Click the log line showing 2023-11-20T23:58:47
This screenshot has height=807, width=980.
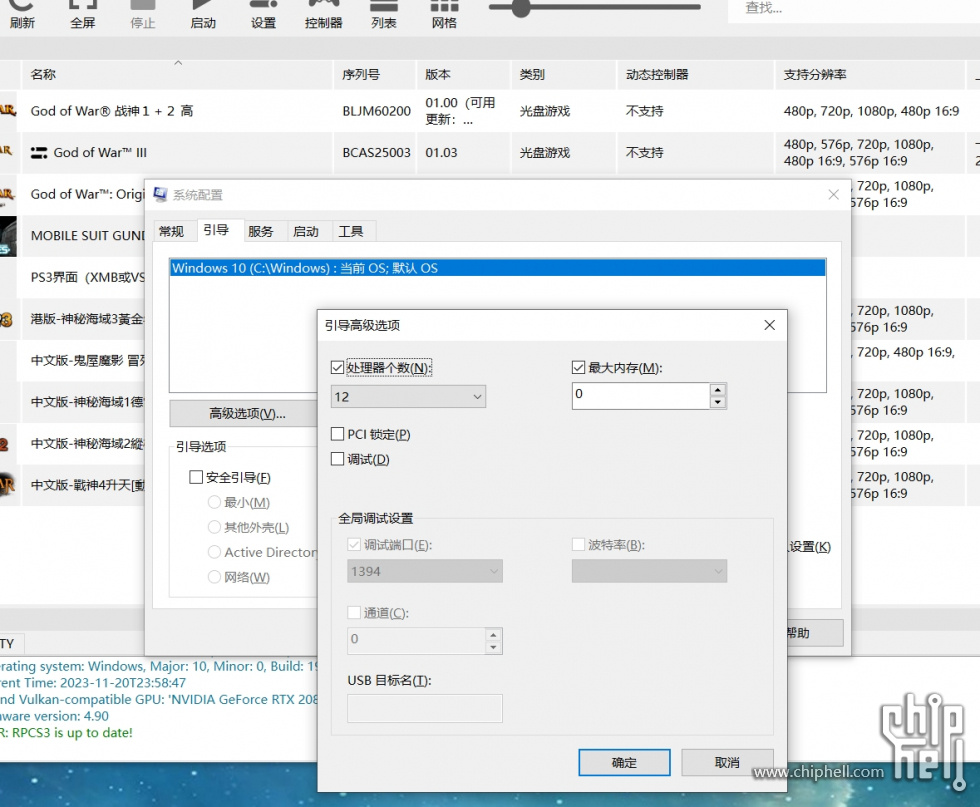(92, 683)
